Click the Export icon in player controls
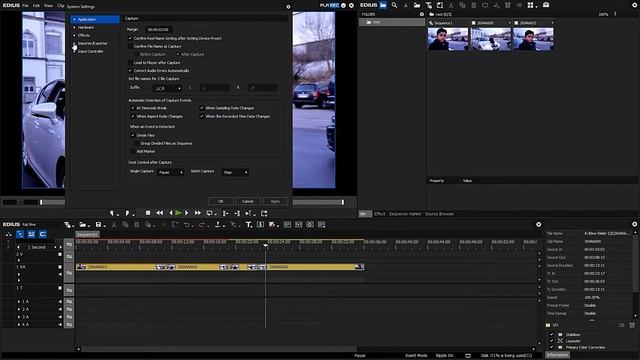Screen dimensions: 640x360 click(x=264, y=213)
